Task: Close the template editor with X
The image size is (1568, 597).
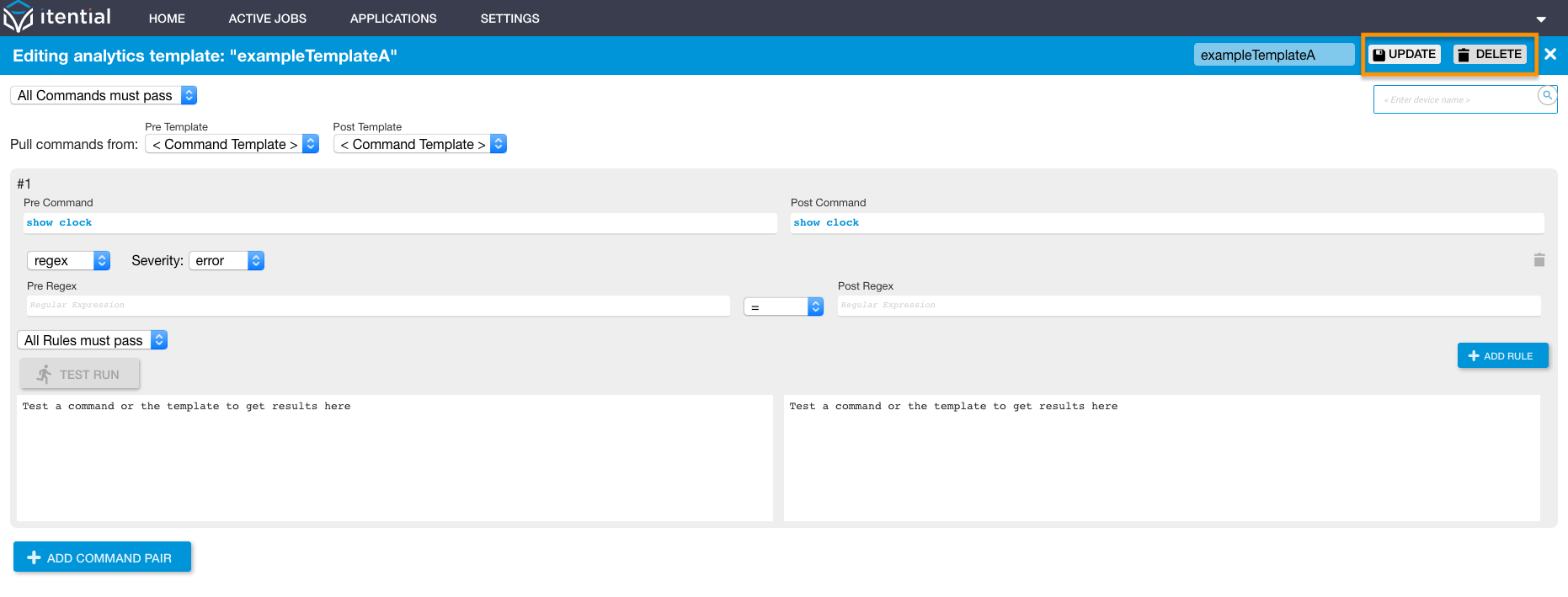Action: pyautogui.click(x=1550, y=55)
